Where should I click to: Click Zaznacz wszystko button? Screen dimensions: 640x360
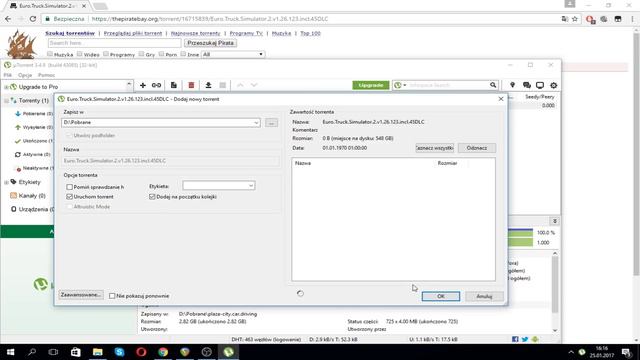coord(435,148)
